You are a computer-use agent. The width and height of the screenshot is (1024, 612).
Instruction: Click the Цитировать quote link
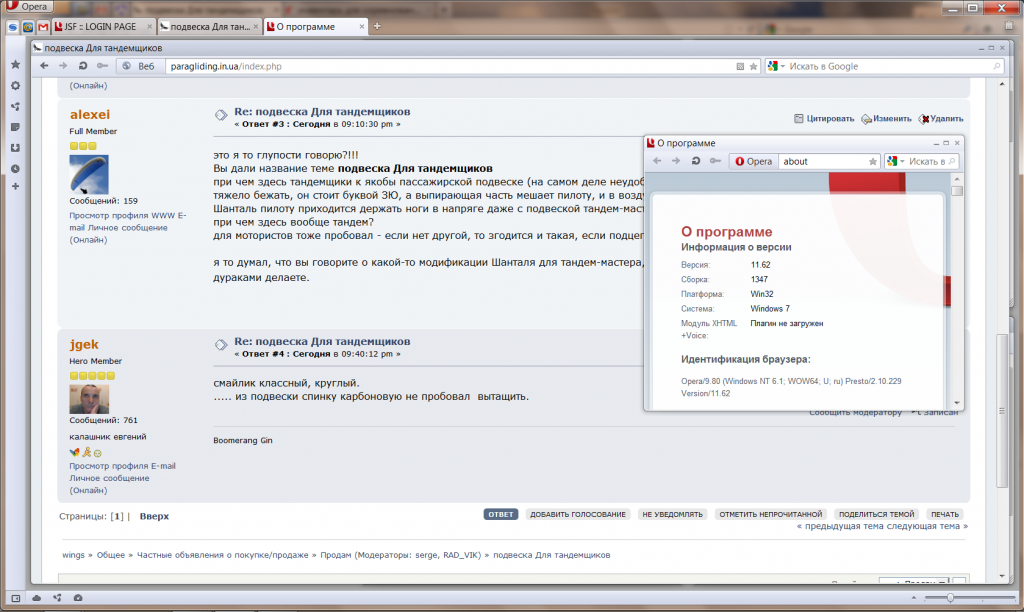tap(824, 118)
